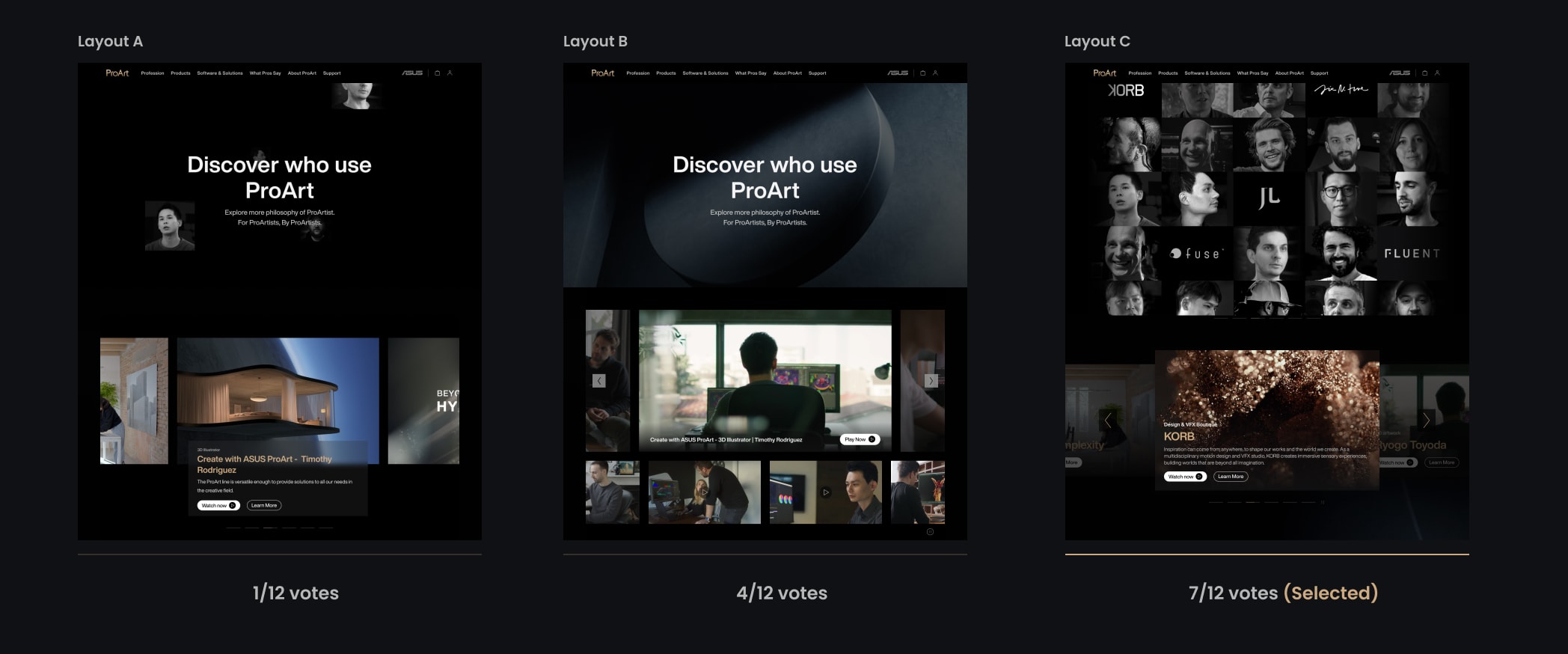The image size is (1568, 654).
Task: Click left chevron on Layout C carousel
Action: 1108,420
